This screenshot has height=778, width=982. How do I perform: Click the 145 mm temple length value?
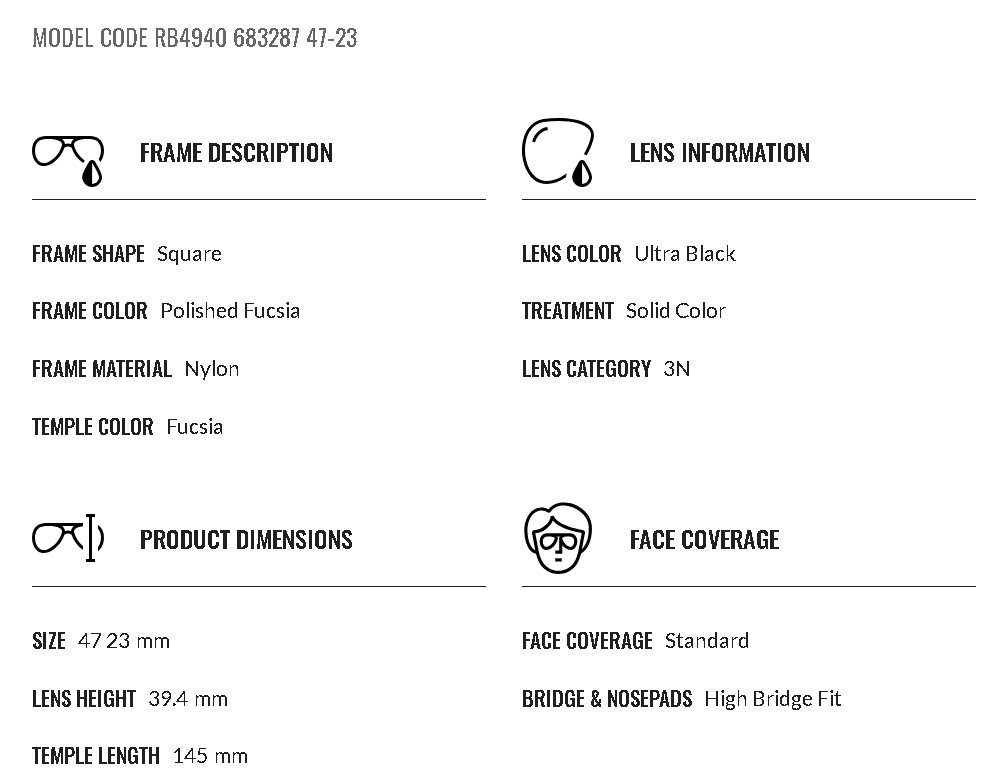click(x=210, y=756)
